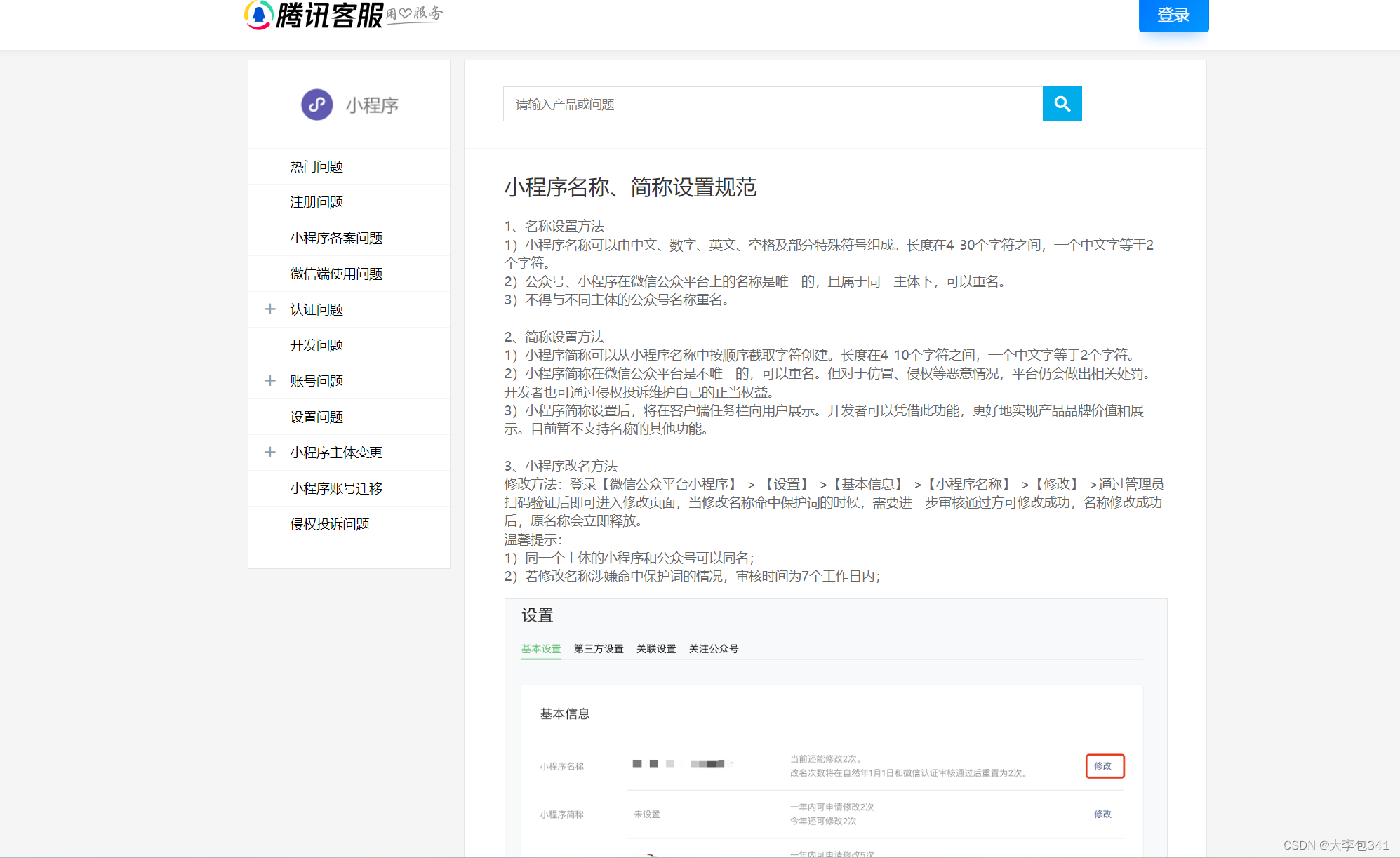This screenshot has width=1400, height=858.
Task: Click 修改 next to 小程序名称
Action: coord(1104,766)
